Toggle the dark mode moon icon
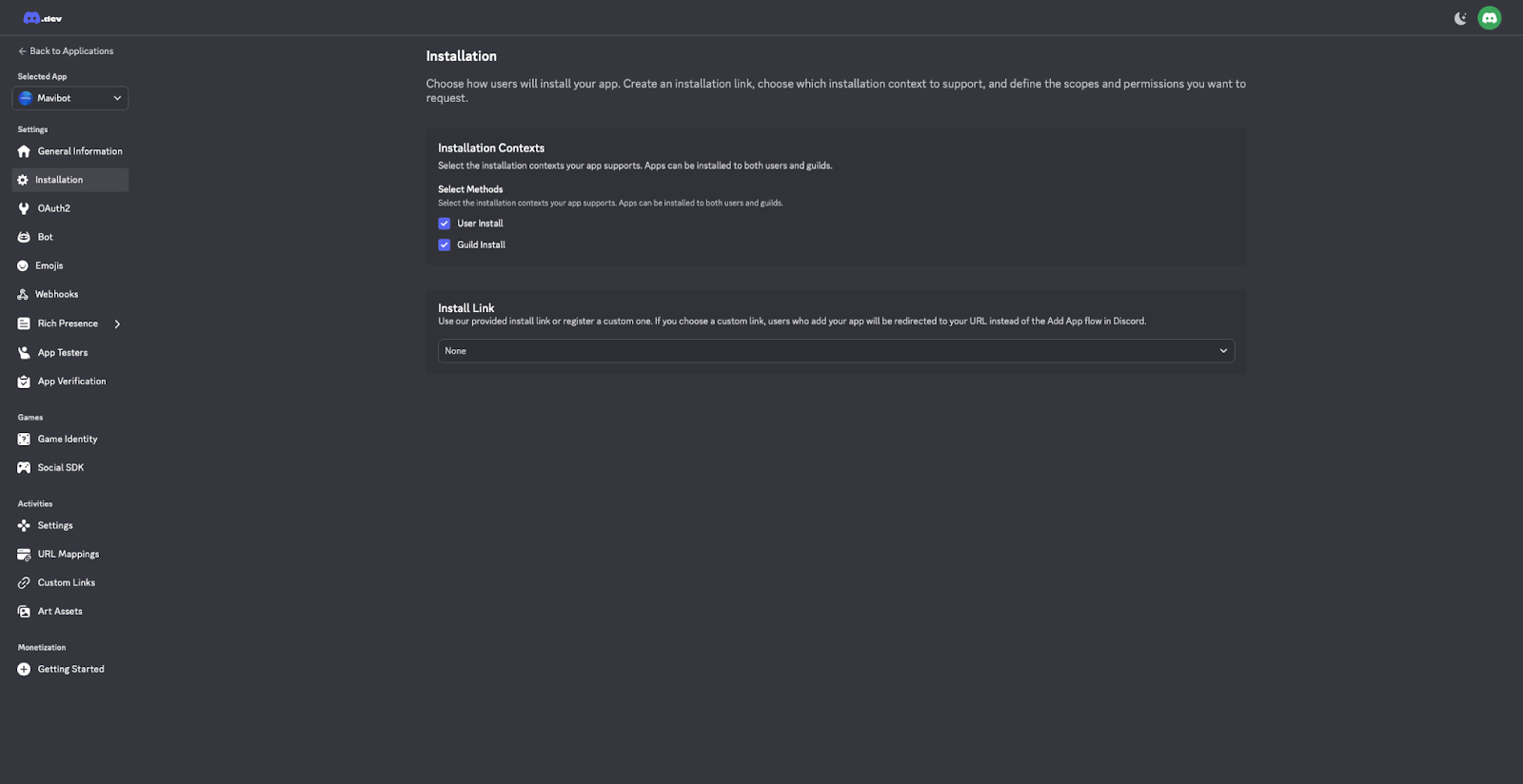Image resolution: width=1523 pixels, height=784 pixels. pos(1460,18)
